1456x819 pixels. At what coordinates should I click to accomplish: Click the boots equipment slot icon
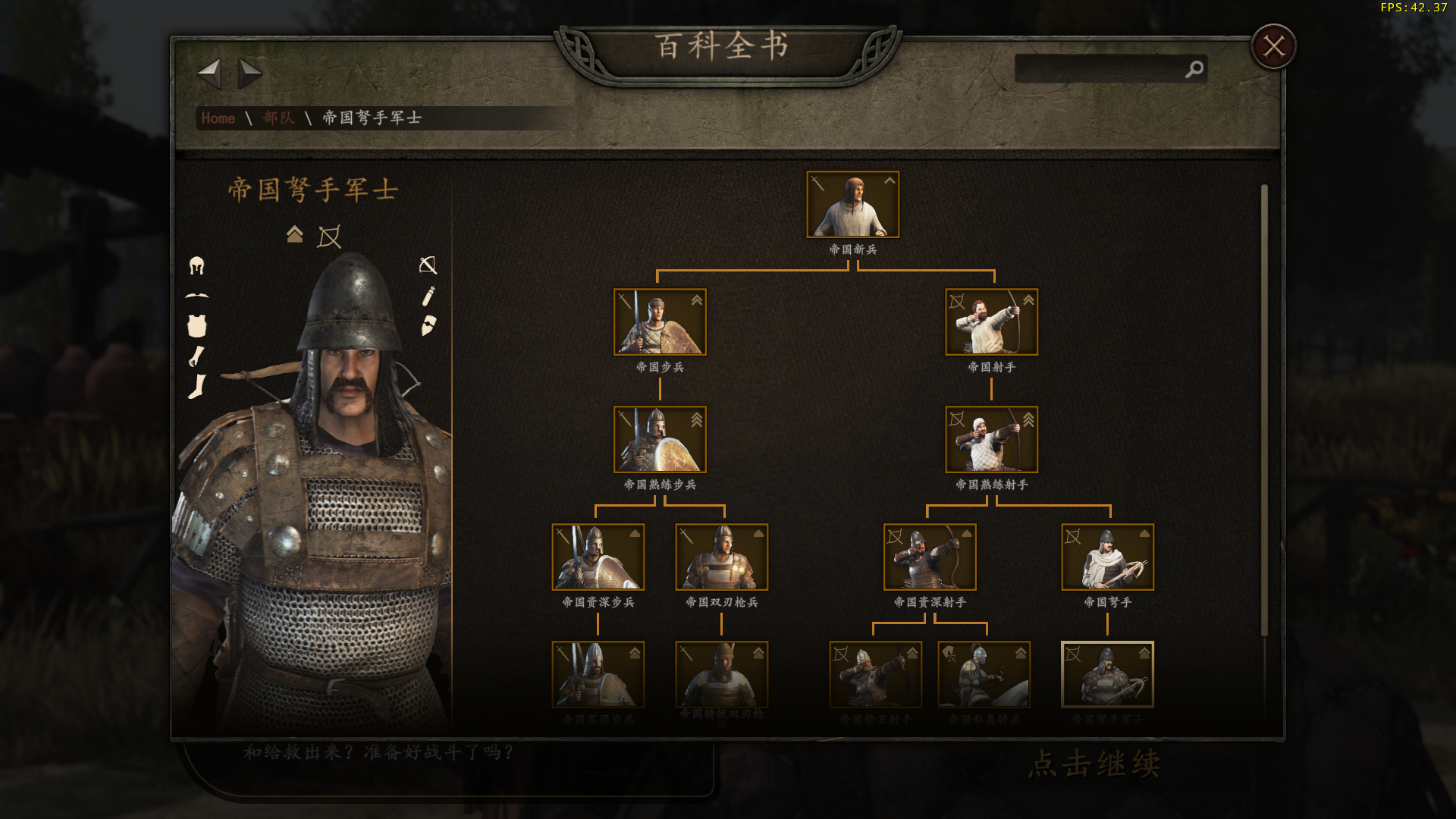(x=196, y=387)
